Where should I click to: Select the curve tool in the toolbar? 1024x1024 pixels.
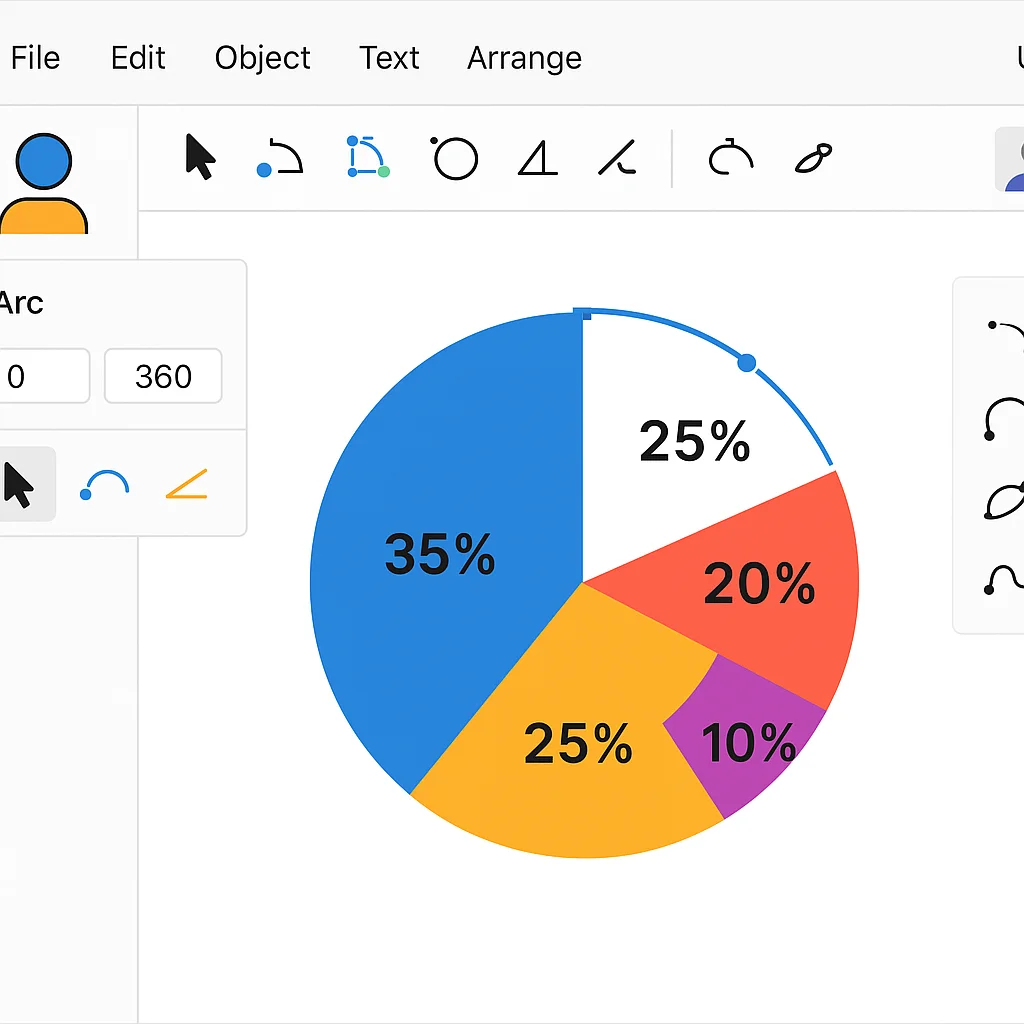point(278,157)
